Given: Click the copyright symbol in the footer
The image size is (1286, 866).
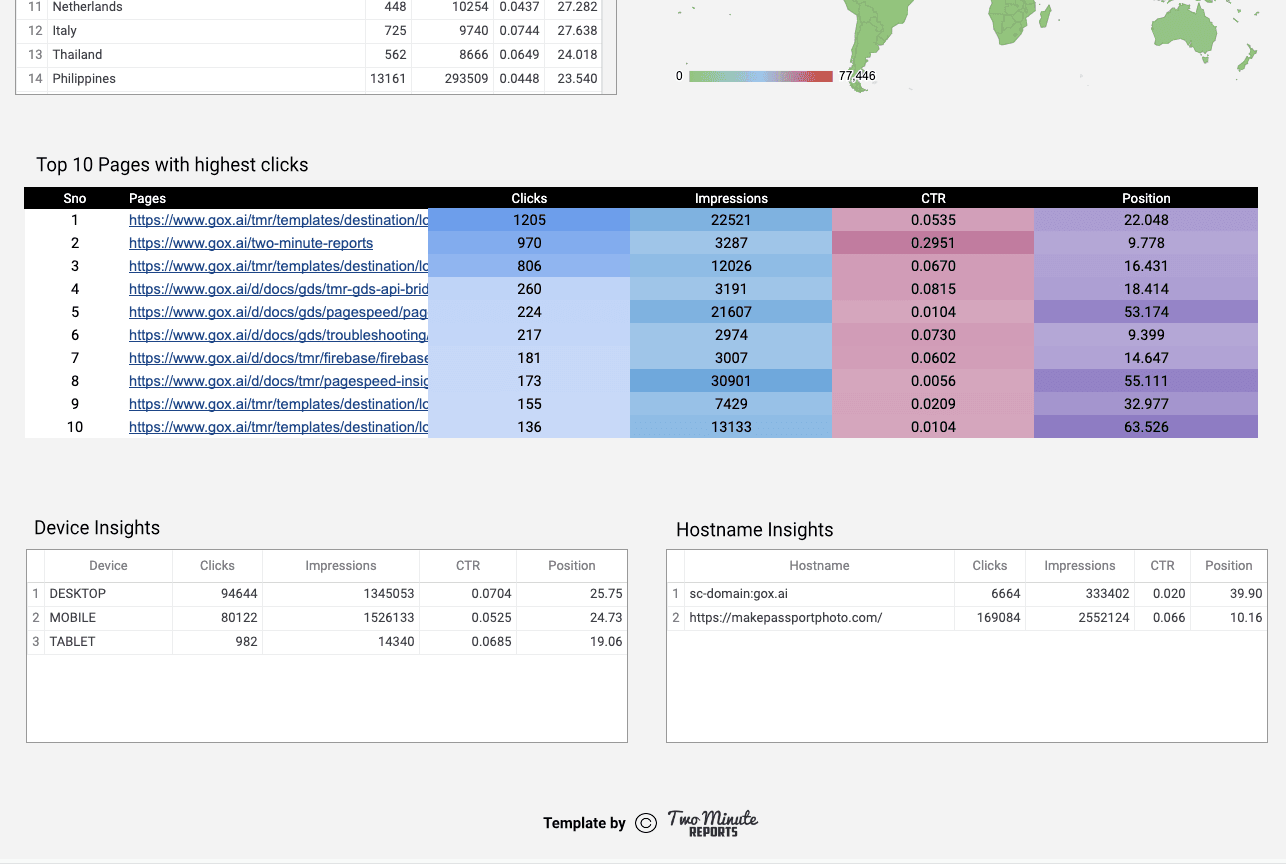Looking at the screenshot, I should coord(646,823).
